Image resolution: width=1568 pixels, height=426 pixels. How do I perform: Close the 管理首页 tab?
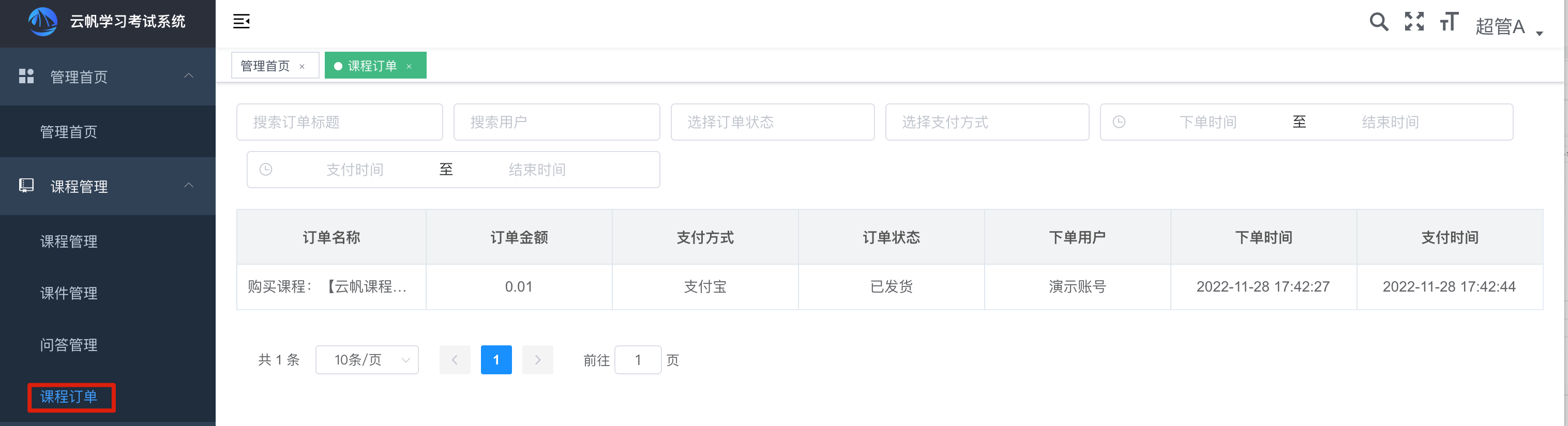[x=302, y=66]
